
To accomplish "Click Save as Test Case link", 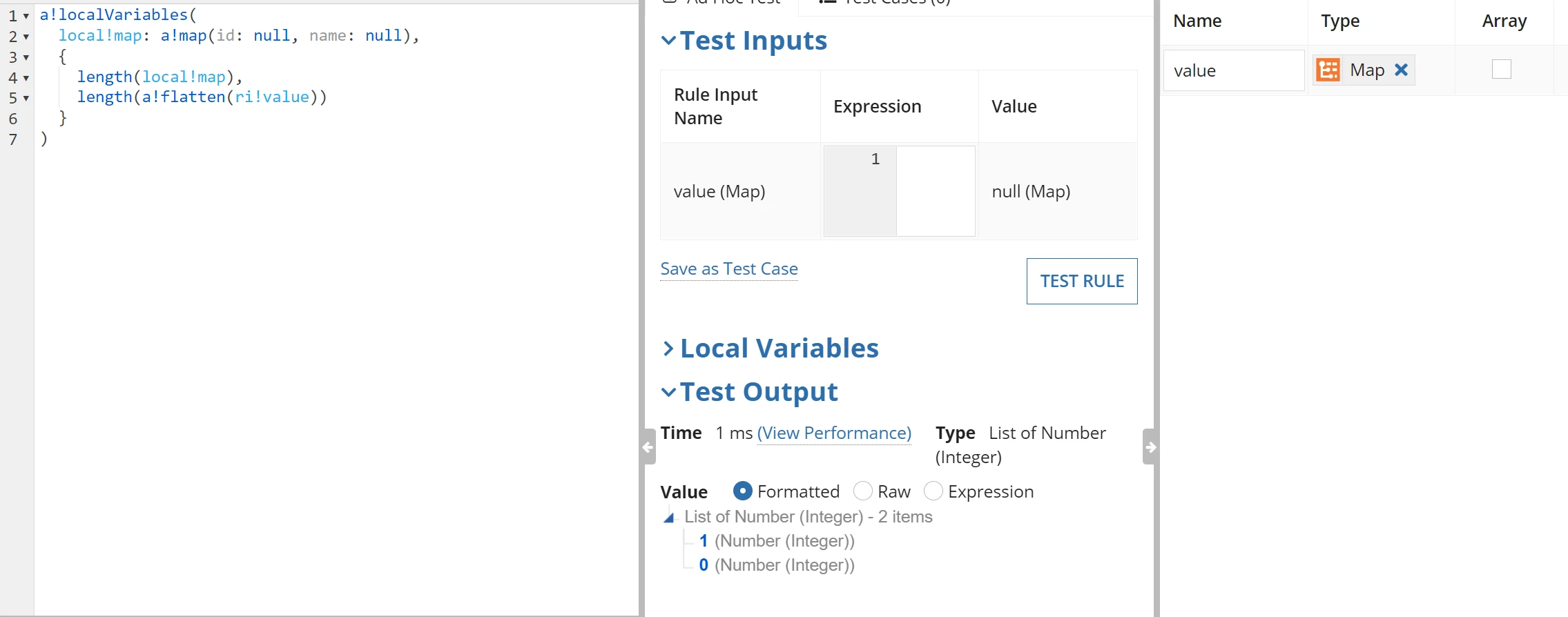I will 729,268.
